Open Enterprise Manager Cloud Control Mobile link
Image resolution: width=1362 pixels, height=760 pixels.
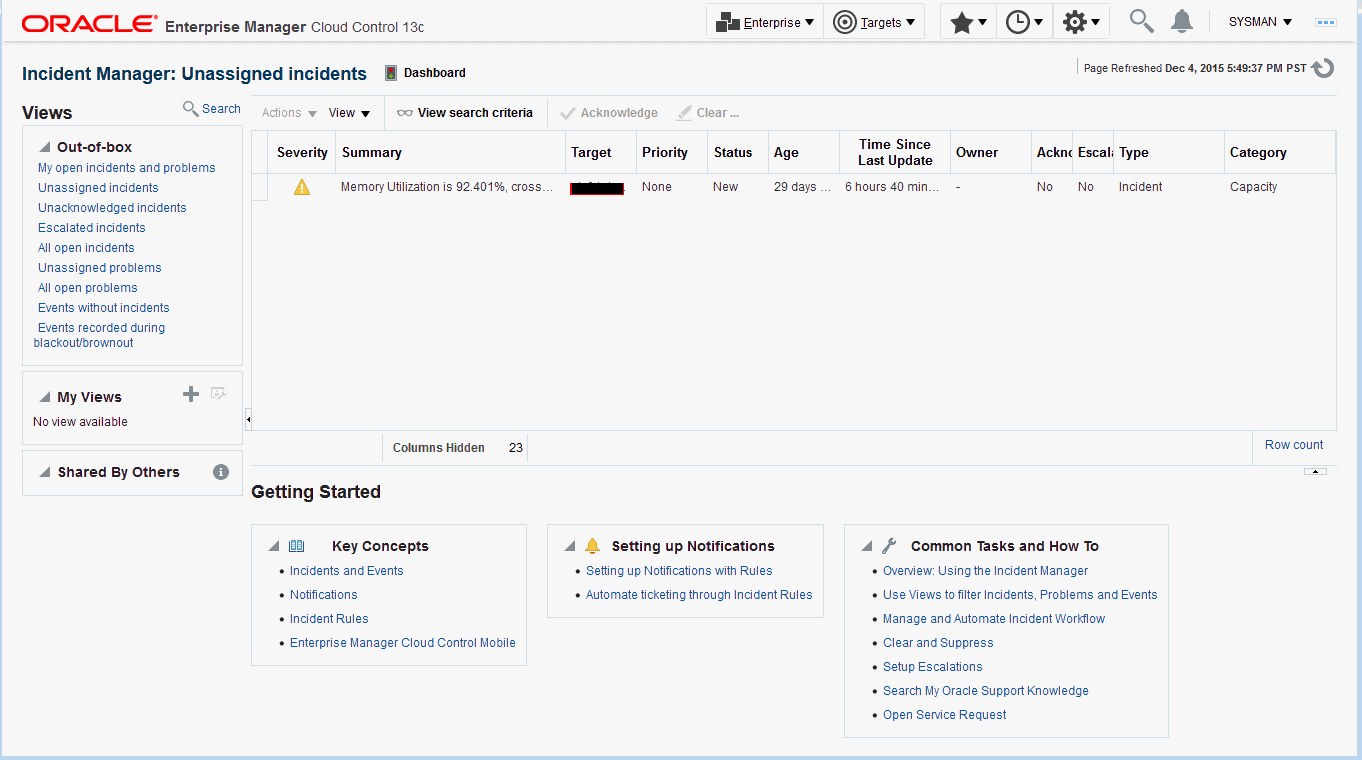pos(403,643)
